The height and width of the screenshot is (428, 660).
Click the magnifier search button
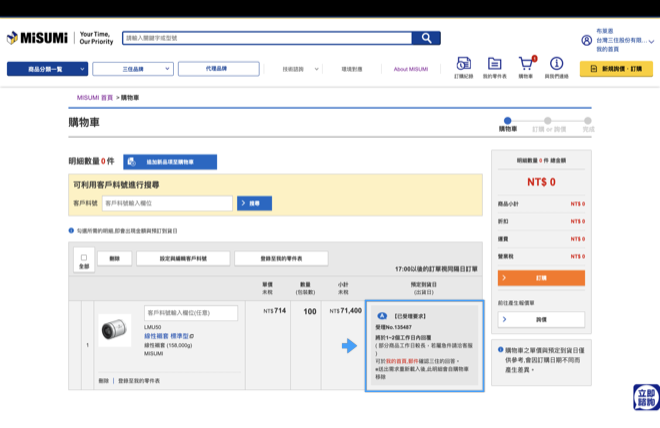click(x=426, y=38)
